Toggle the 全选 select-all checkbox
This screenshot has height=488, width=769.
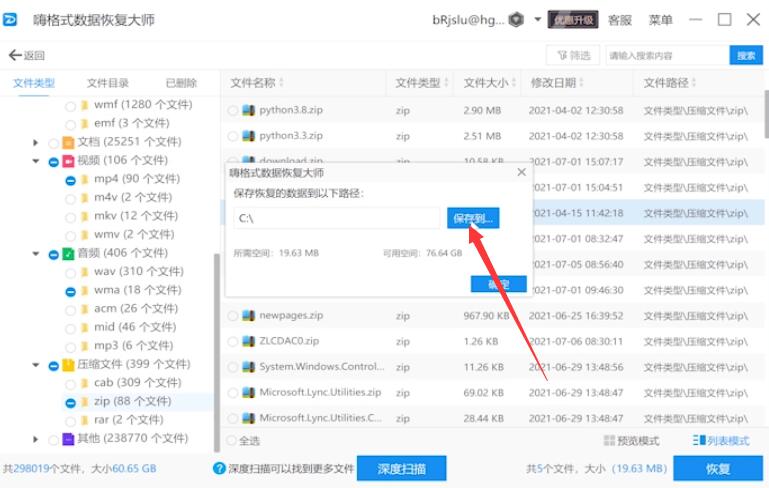point(231,440)
